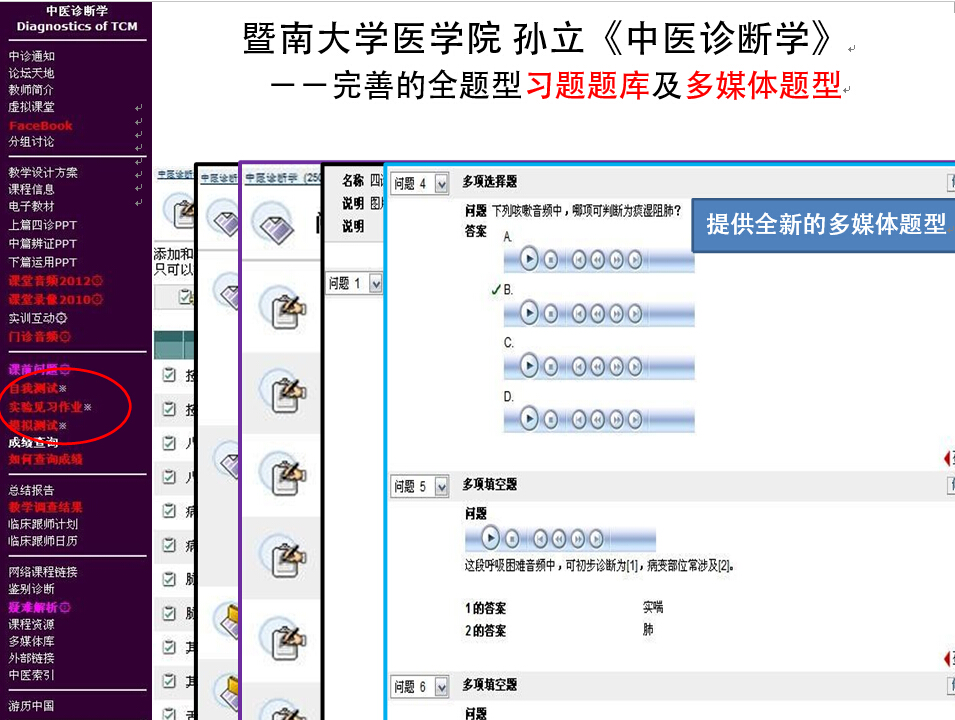Image resolution: width=955 pixels, height=720 pixels.
Task: Skip to next track in answer B player
Action: click(635, 314)
